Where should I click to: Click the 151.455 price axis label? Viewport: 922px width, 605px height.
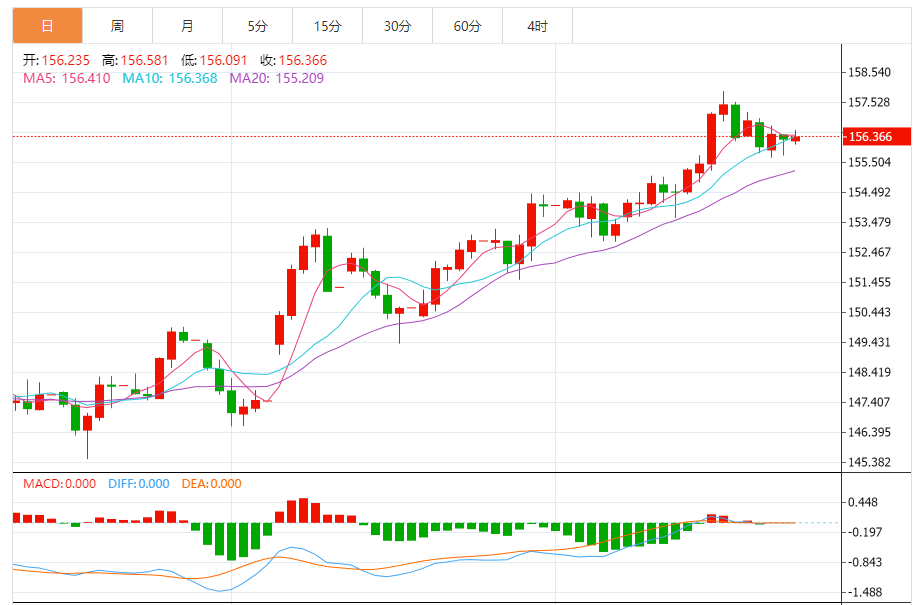click(x=869, y=282)
